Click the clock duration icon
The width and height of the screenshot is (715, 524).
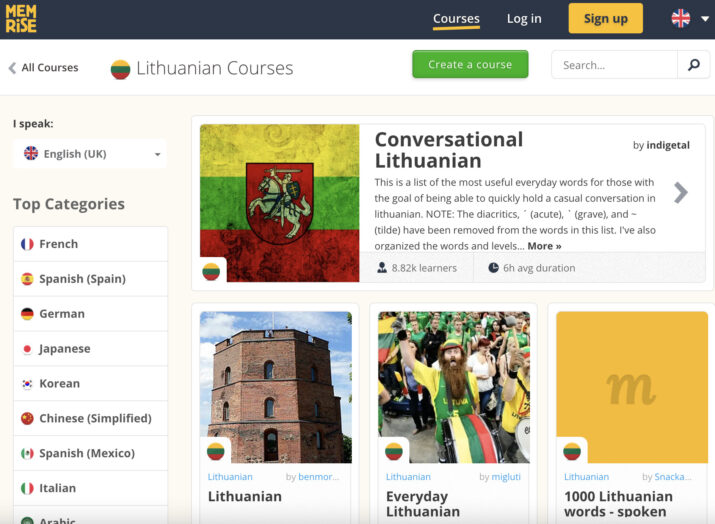click(x=493, y=268)
